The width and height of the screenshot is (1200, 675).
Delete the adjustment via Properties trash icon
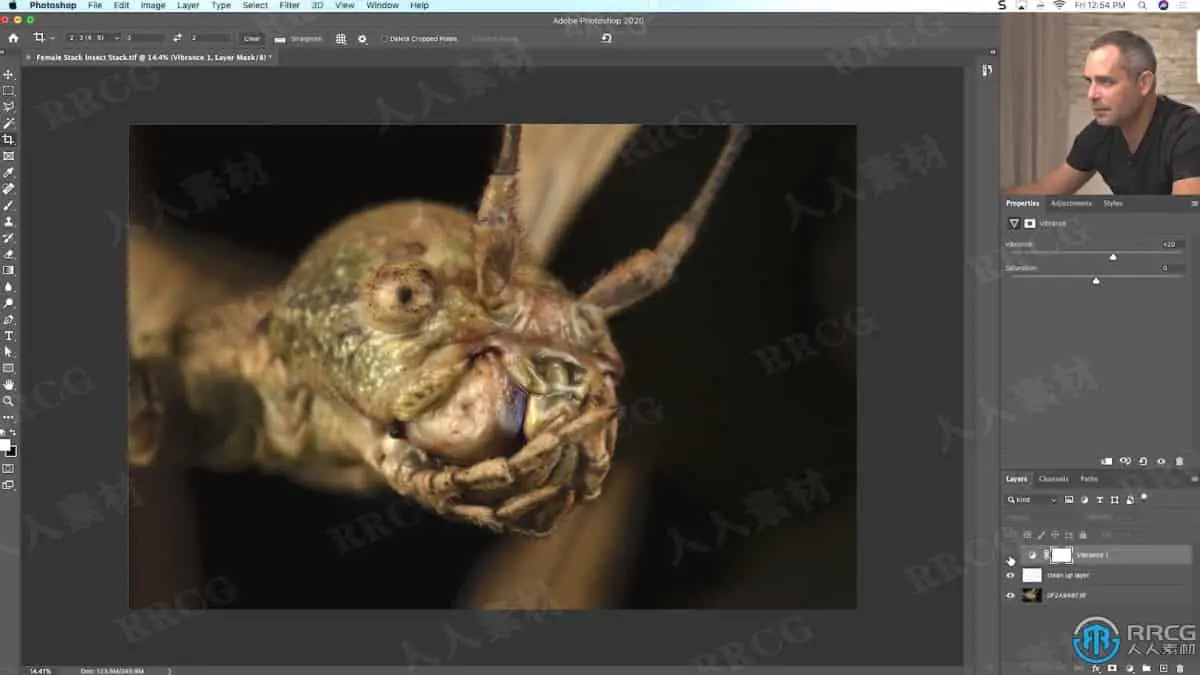click(1179, 462)
